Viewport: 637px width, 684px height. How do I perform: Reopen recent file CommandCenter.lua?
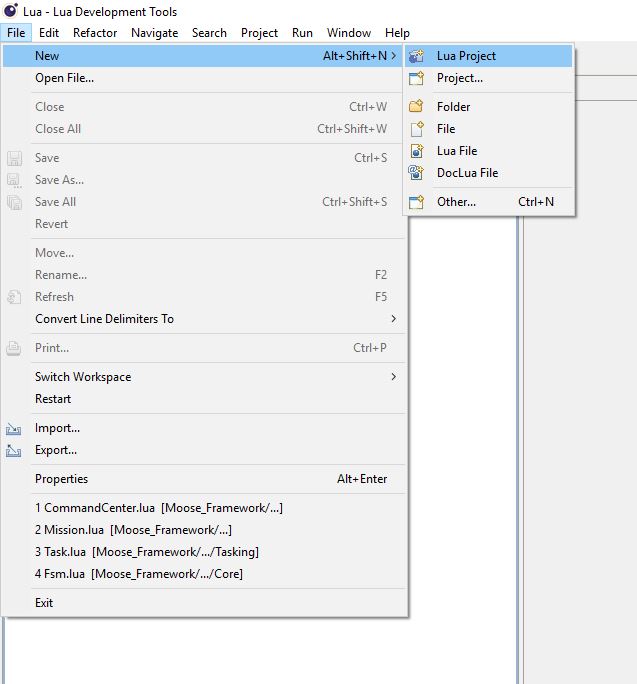(x=158, y=508)
